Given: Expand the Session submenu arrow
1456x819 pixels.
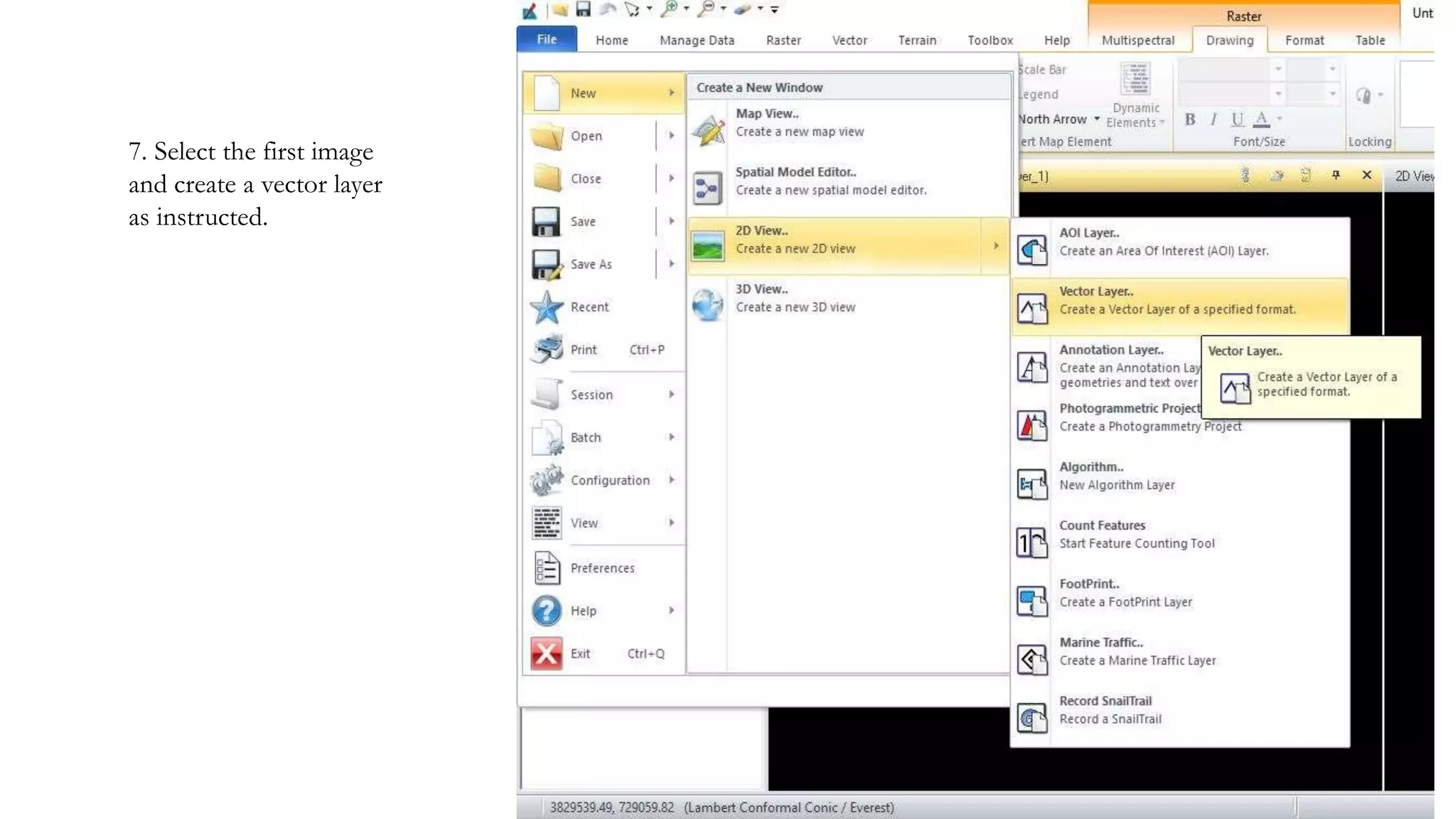Looking at the screenshot, I should point(671,395).
